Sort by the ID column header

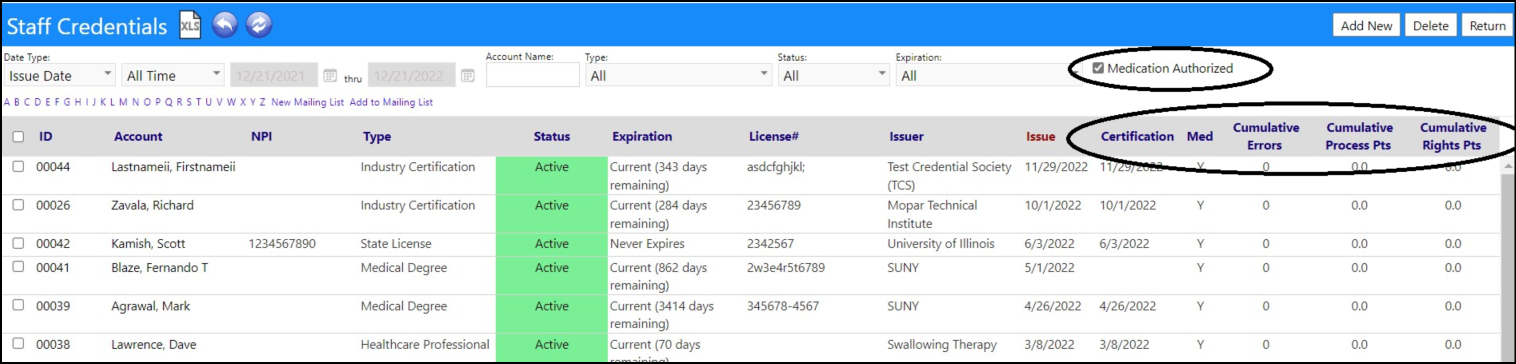click(46, 137)
